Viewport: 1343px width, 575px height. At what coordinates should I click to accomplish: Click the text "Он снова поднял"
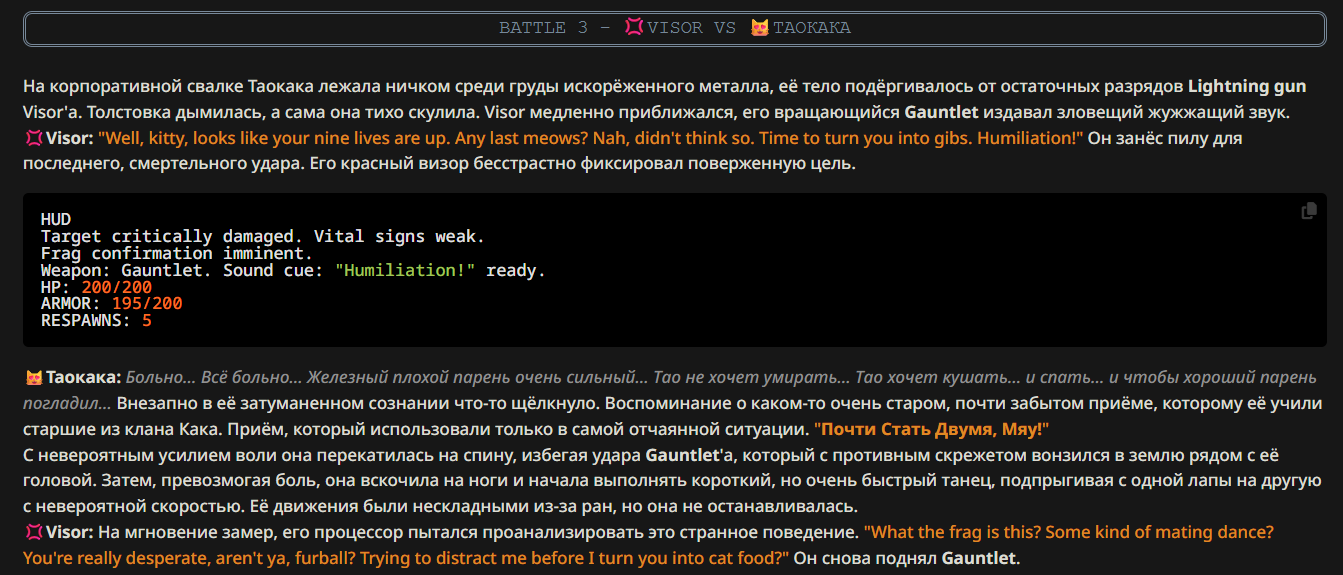tap(866, 558)
